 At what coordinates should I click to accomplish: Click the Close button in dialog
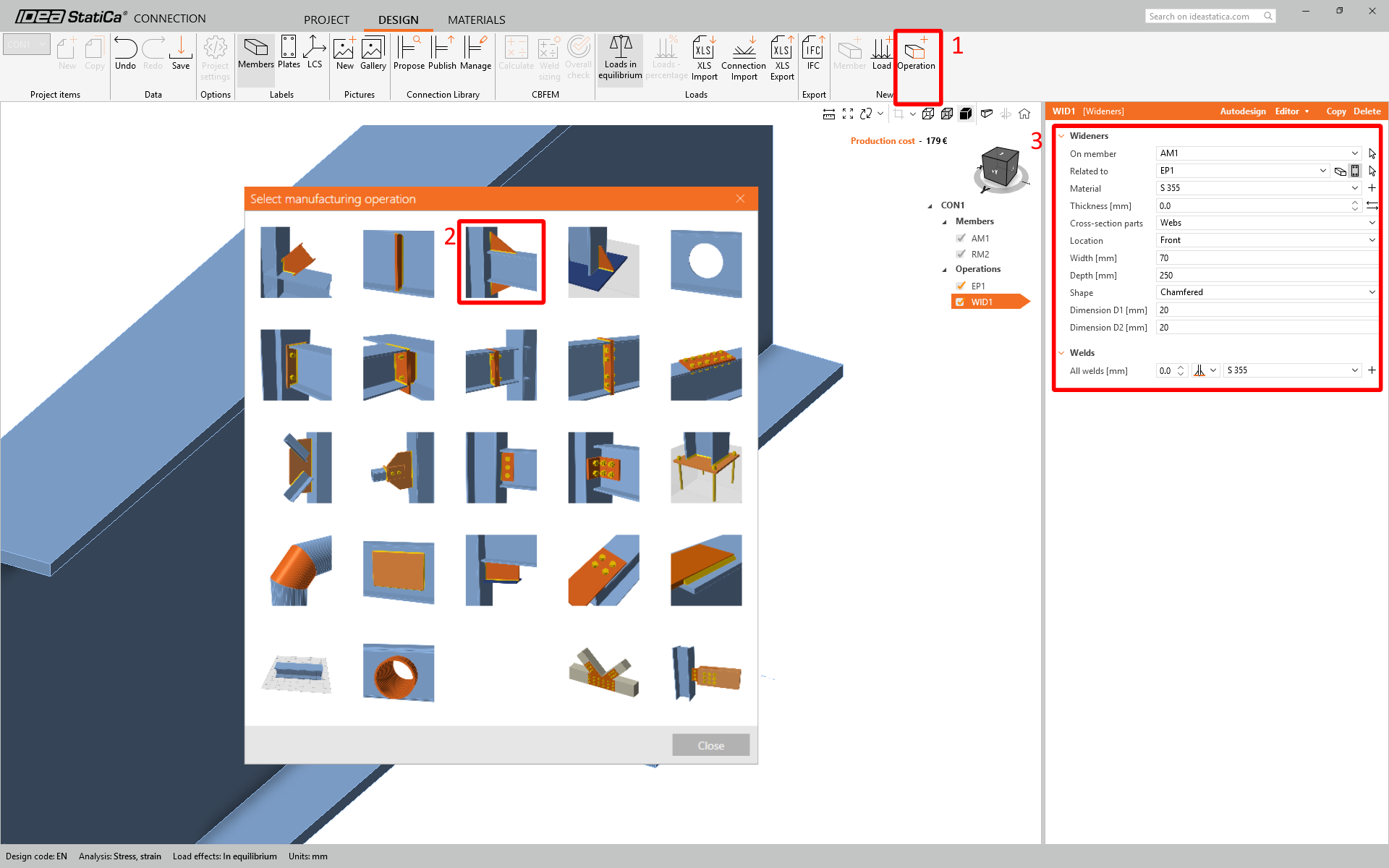tap(710, 745)
